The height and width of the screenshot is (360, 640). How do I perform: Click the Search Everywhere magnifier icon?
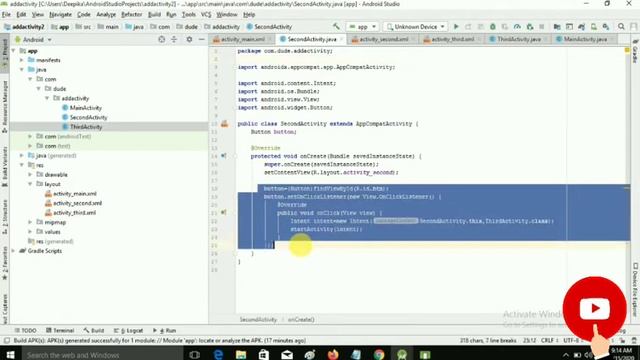point(621,27)
